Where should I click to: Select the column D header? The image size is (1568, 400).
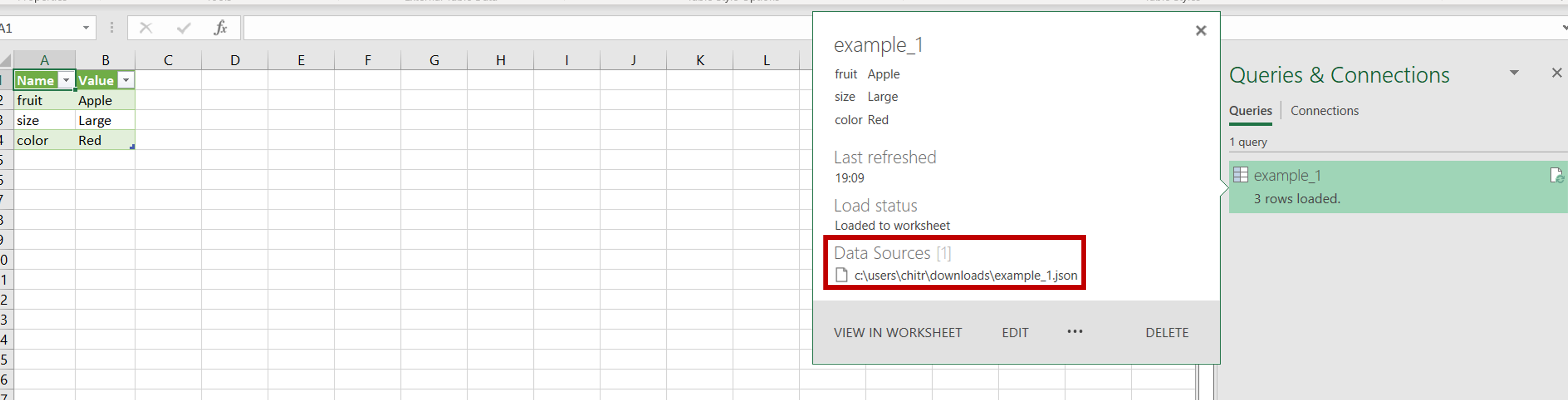point(234,60)
